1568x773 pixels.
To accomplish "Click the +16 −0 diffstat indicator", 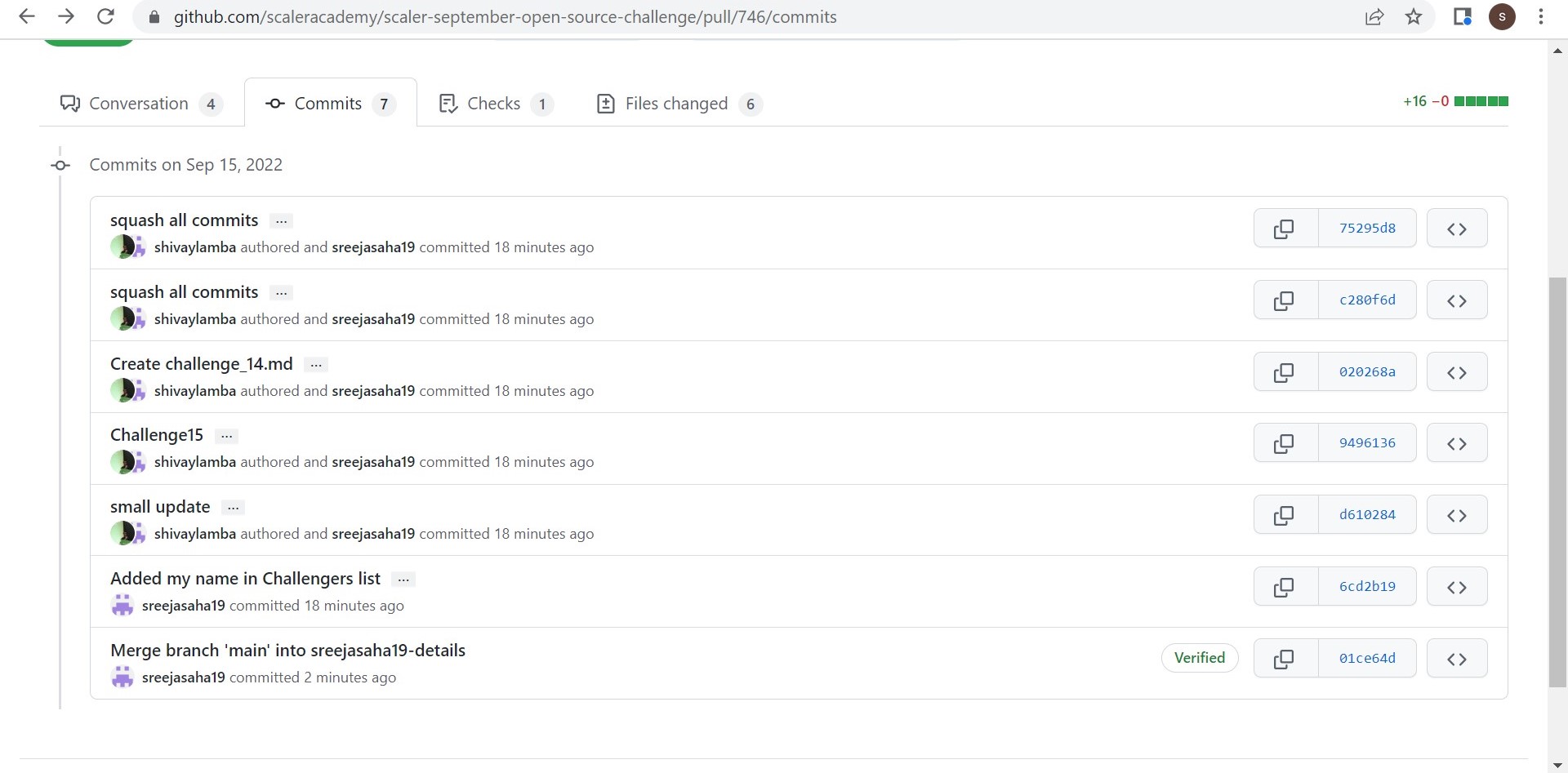I will tap(1455, 101).
